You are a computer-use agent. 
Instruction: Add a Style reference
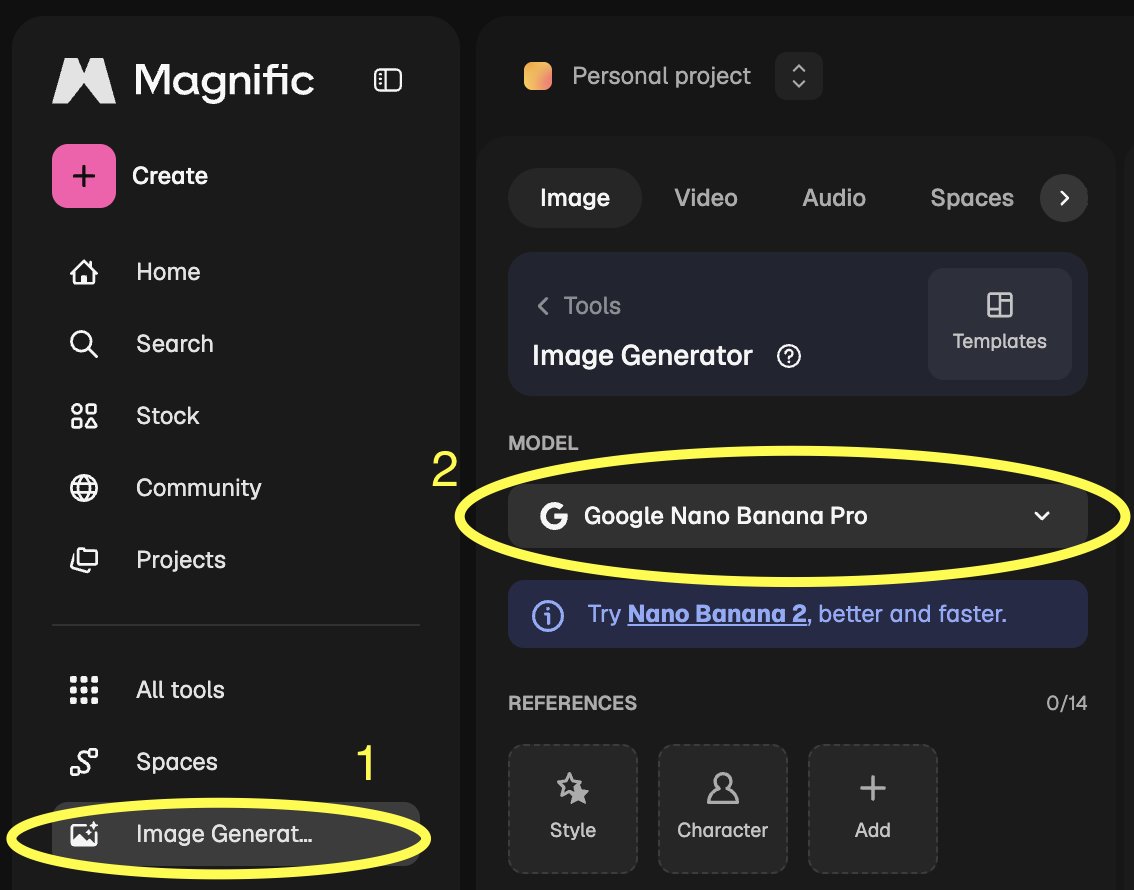[x=573, y=809]
